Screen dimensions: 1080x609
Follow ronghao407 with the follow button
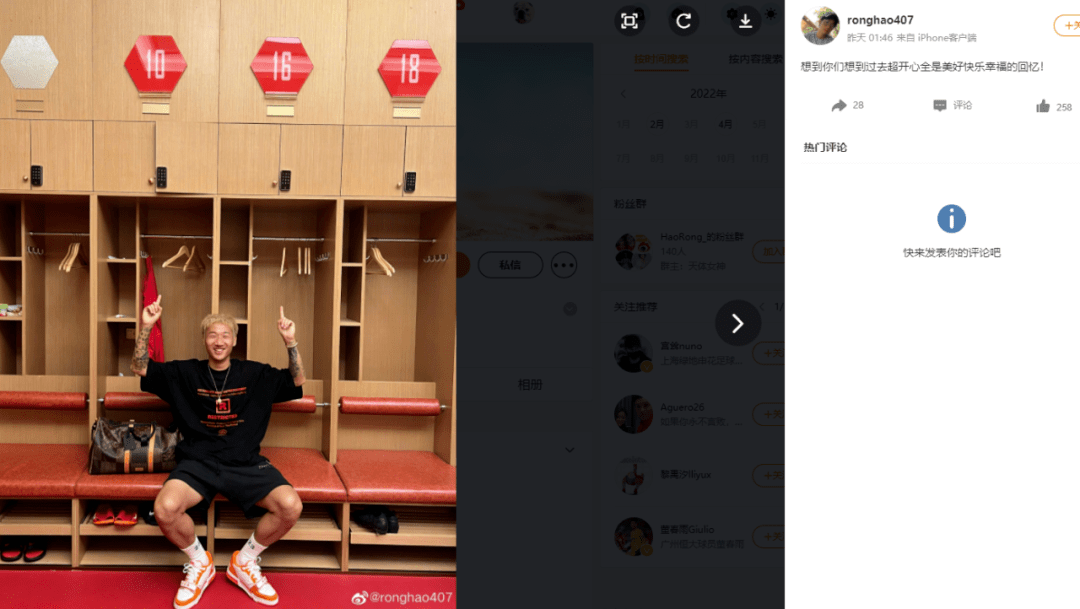(x=1067, y=25)
